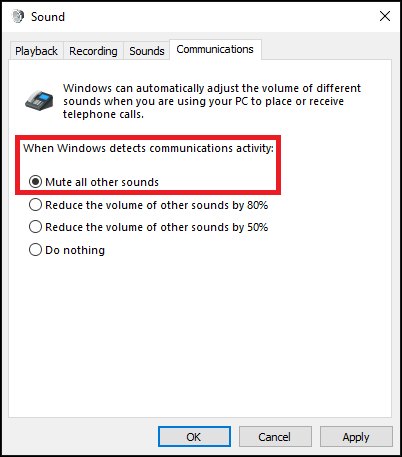Screen dimensions: 402x457
Task: Open the Recording tab
Action: click(x=93, y=51)
